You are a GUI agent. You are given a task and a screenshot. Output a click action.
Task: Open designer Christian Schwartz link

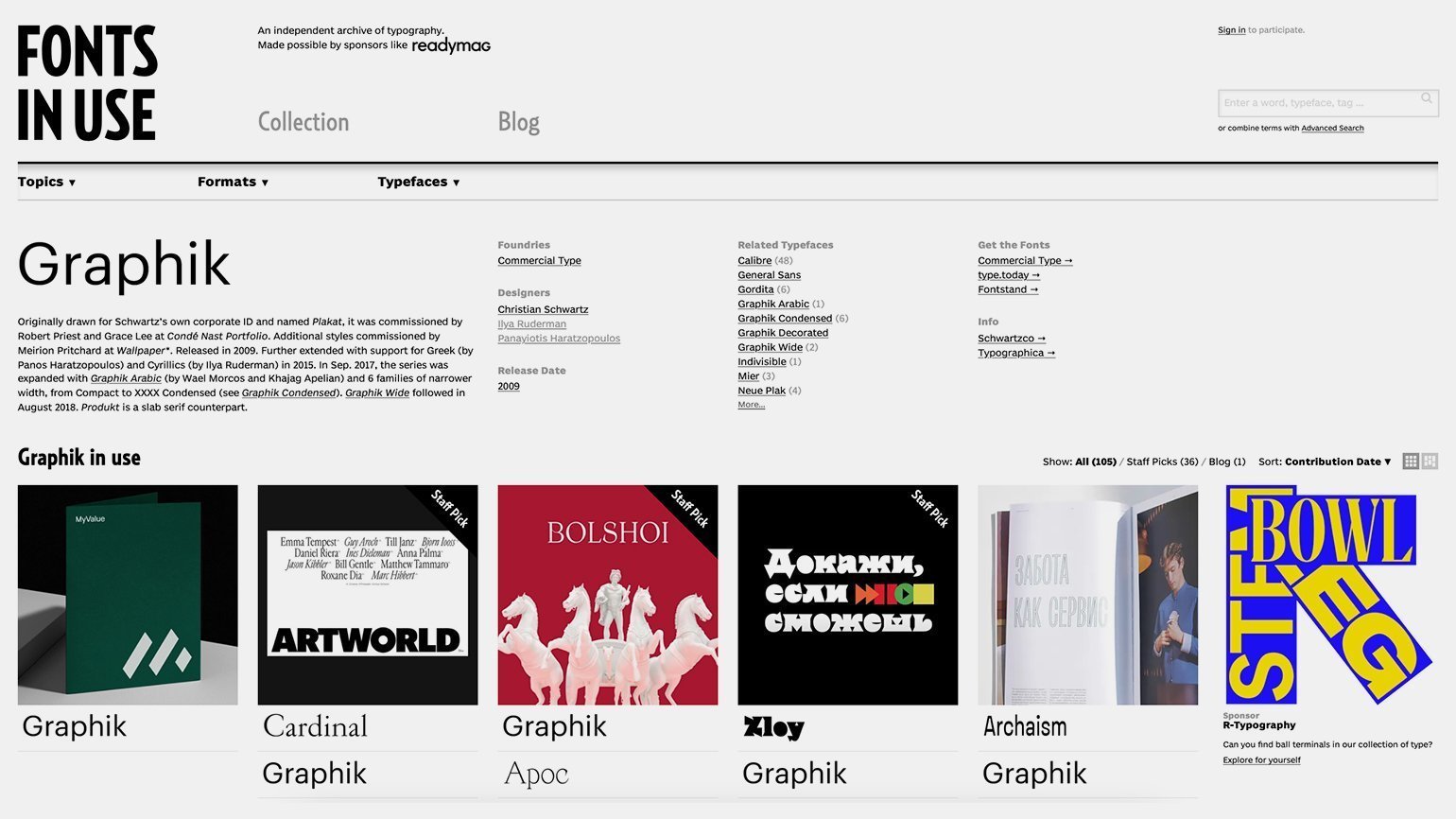tap(543, 309)
